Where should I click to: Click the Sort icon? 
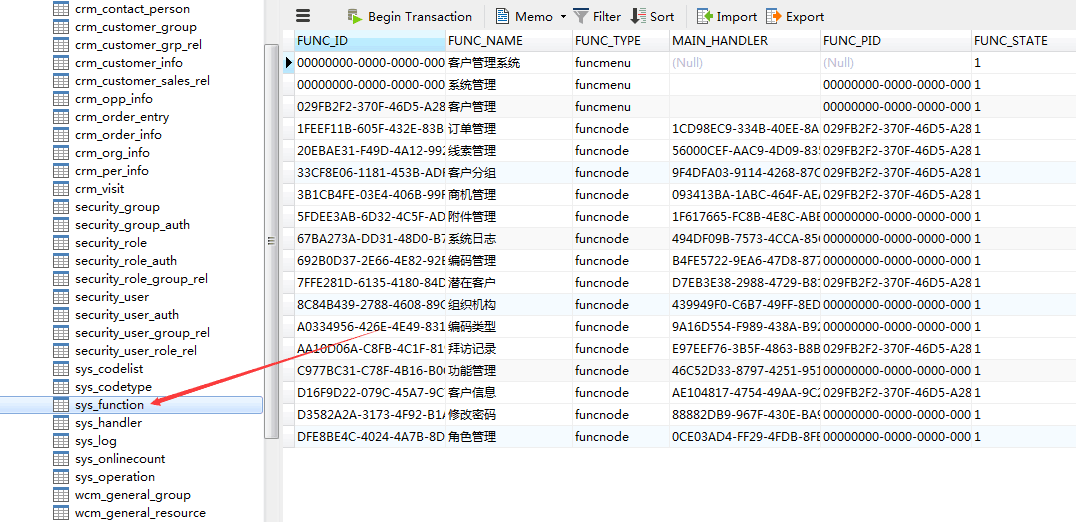point(638,16)
